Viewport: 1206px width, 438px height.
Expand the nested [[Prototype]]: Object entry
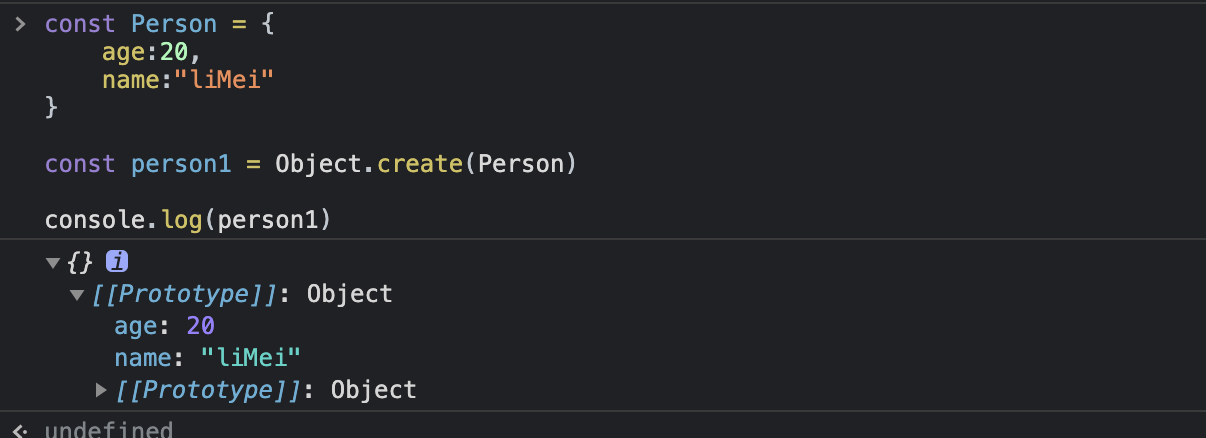click(x=101, y=389)
